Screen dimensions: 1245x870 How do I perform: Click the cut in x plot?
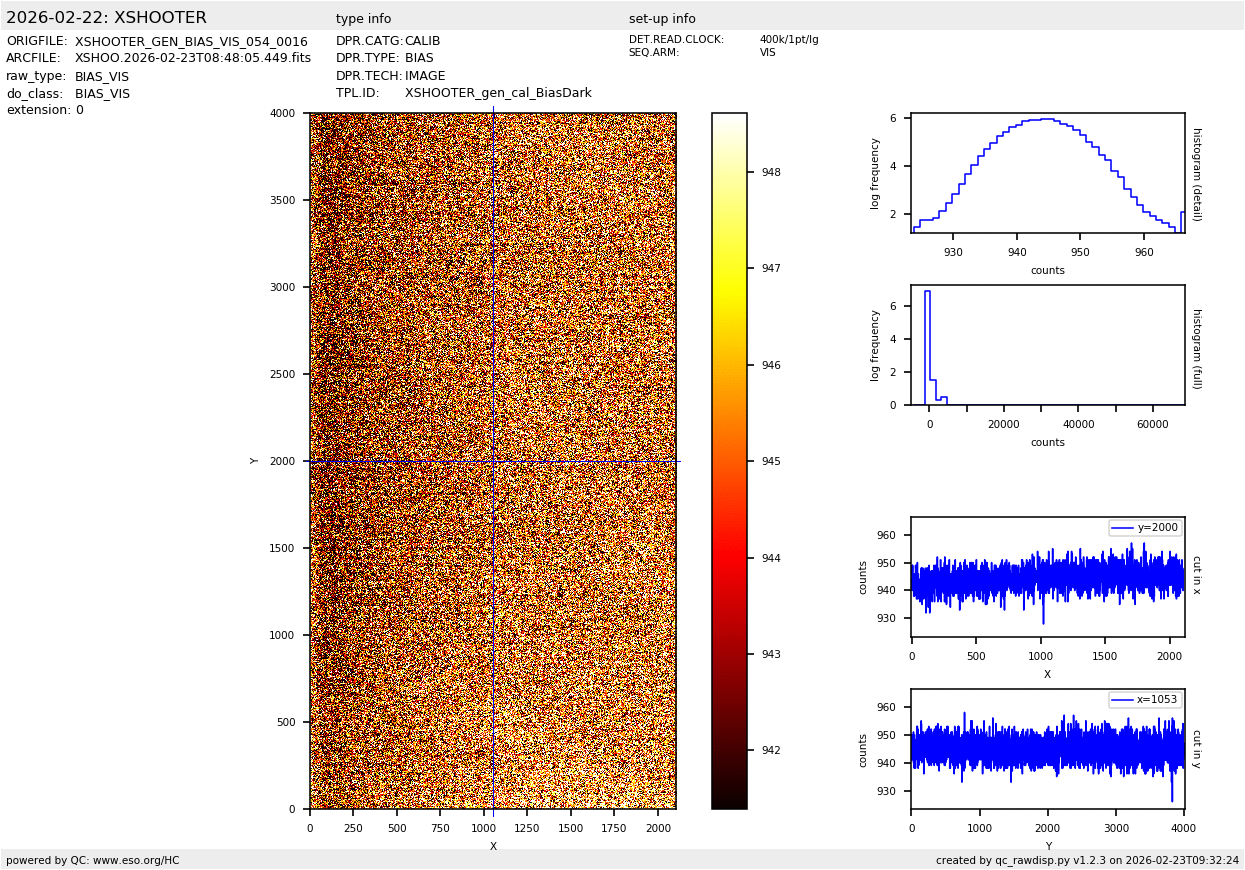[x=1047, y=577]
